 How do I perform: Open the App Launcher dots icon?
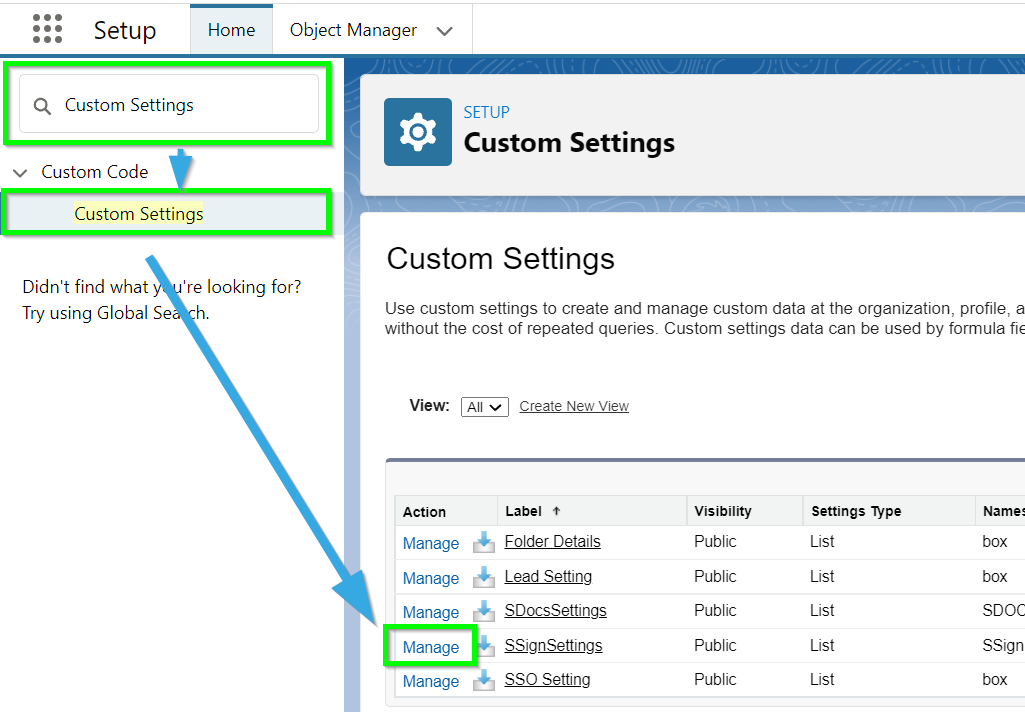(47, 29)
